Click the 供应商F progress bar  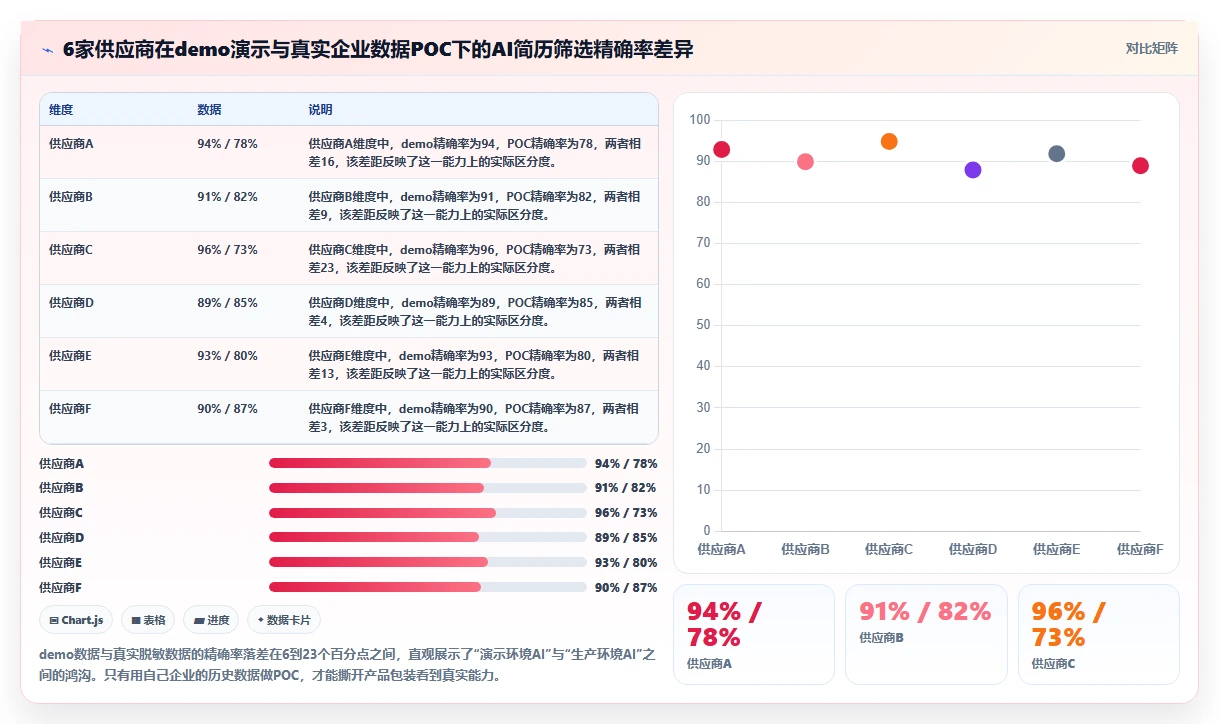[x=428, y=587]
